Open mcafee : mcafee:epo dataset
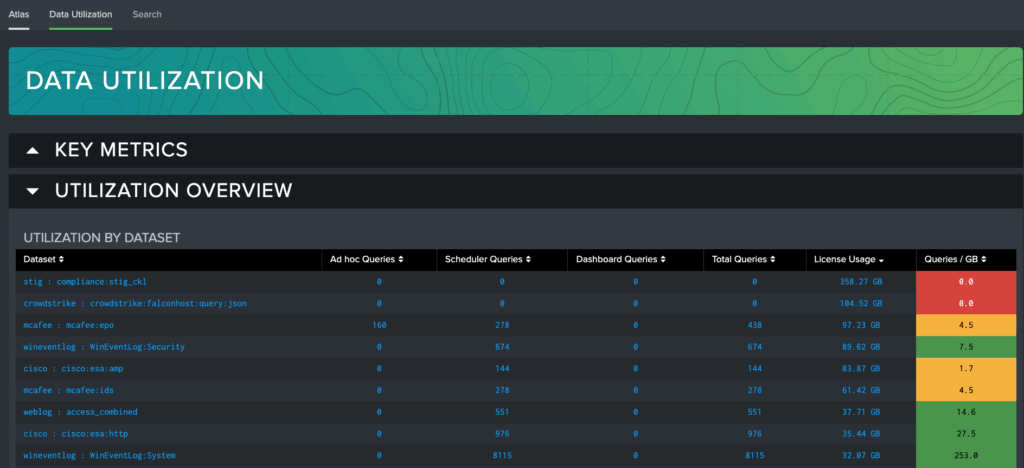The height and width of the screenshot is (468, 1024). (69, 325)
